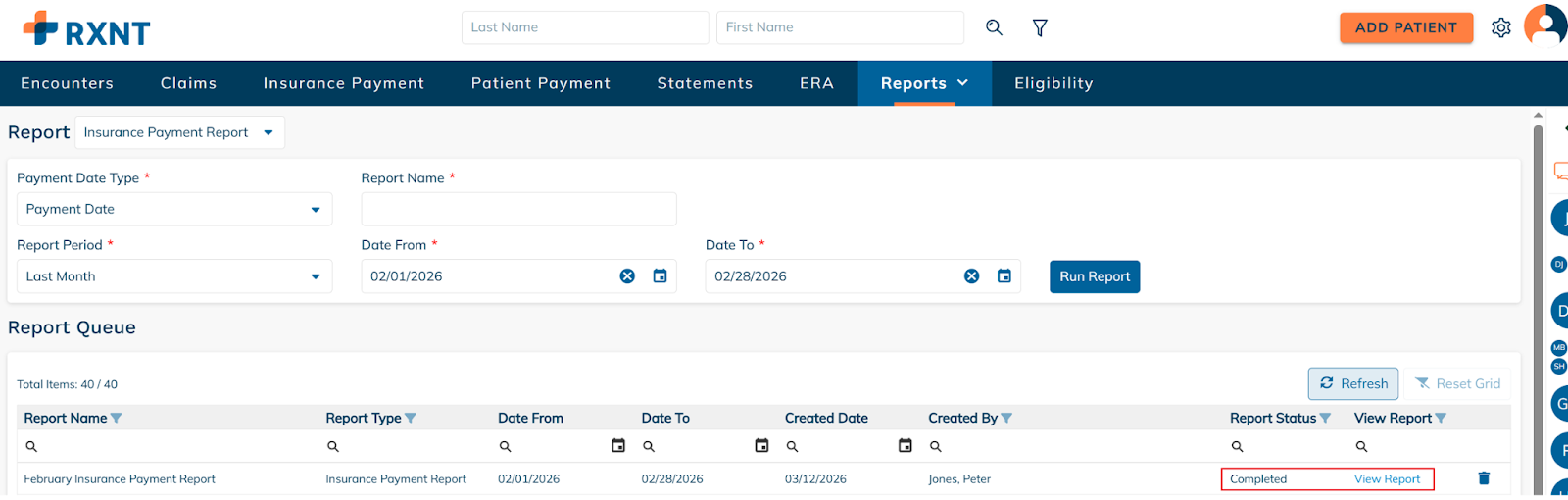Open settings via the gear icon
Screen dimensions: 1568x500
pos(1500,27)
